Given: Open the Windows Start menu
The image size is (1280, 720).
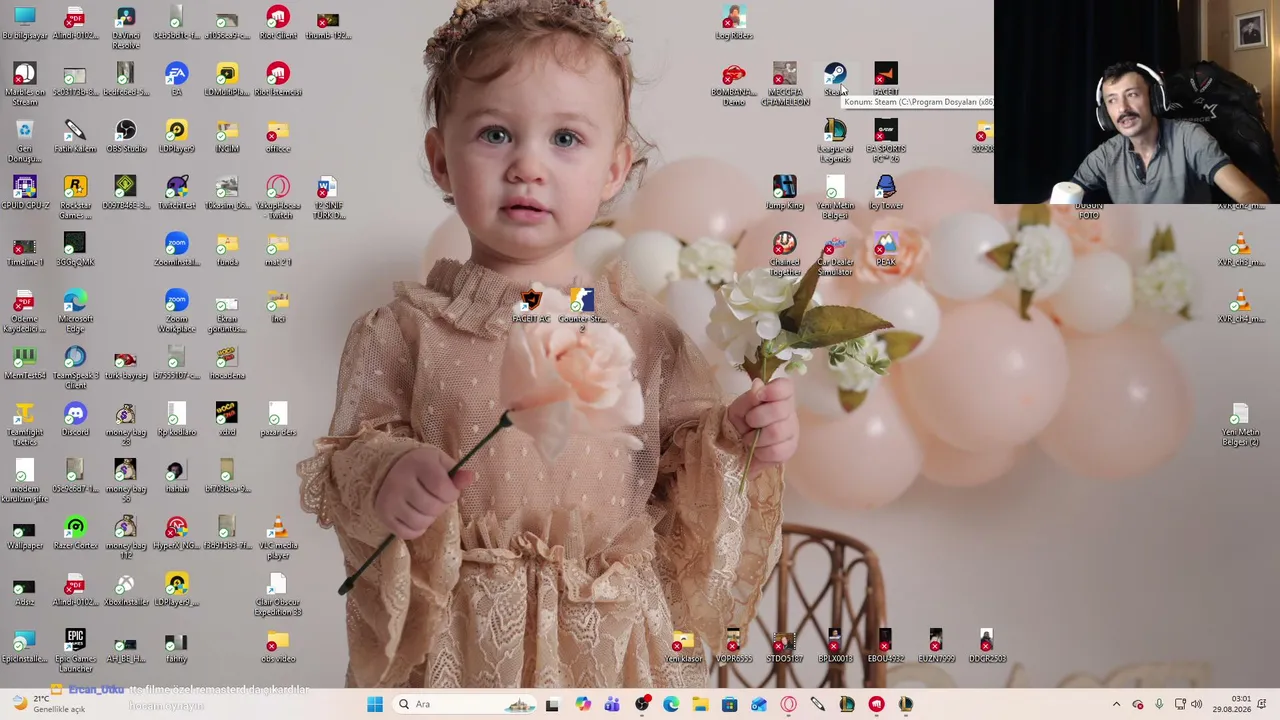Looking at the screenshot, I should point(374,704).
